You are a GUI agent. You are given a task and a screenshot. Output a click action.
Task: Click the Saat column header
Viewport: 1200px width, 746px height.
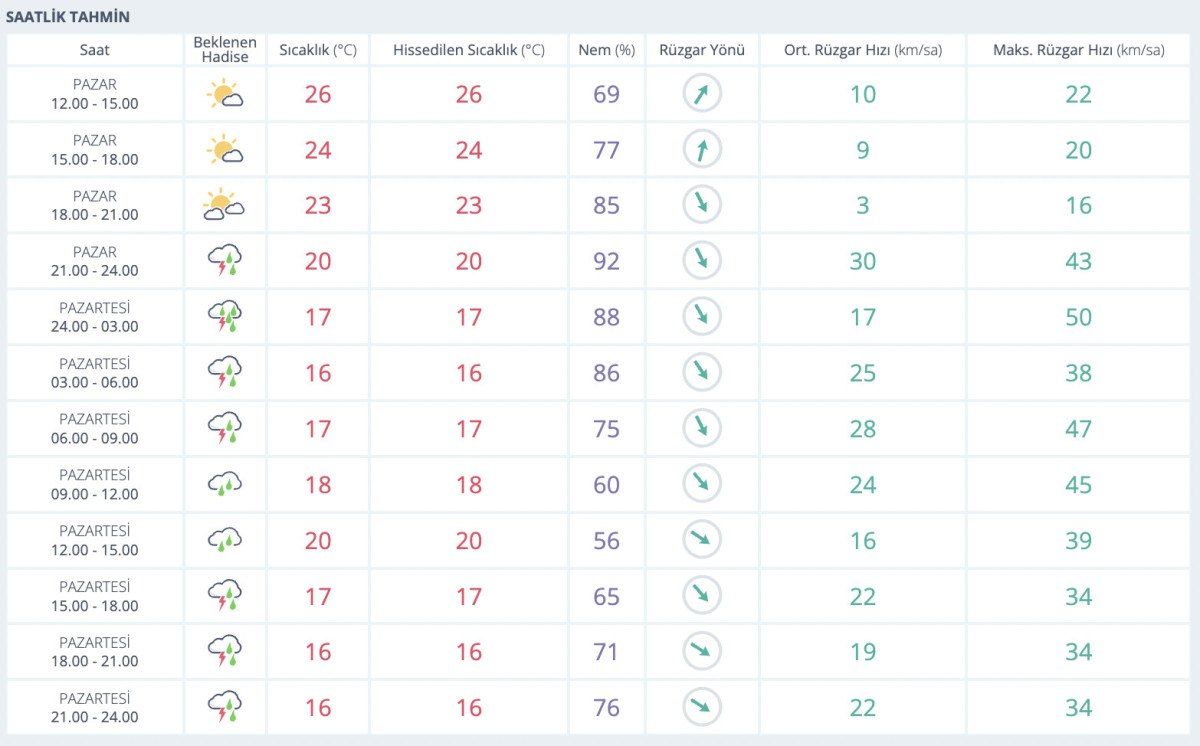coord(95,50)
